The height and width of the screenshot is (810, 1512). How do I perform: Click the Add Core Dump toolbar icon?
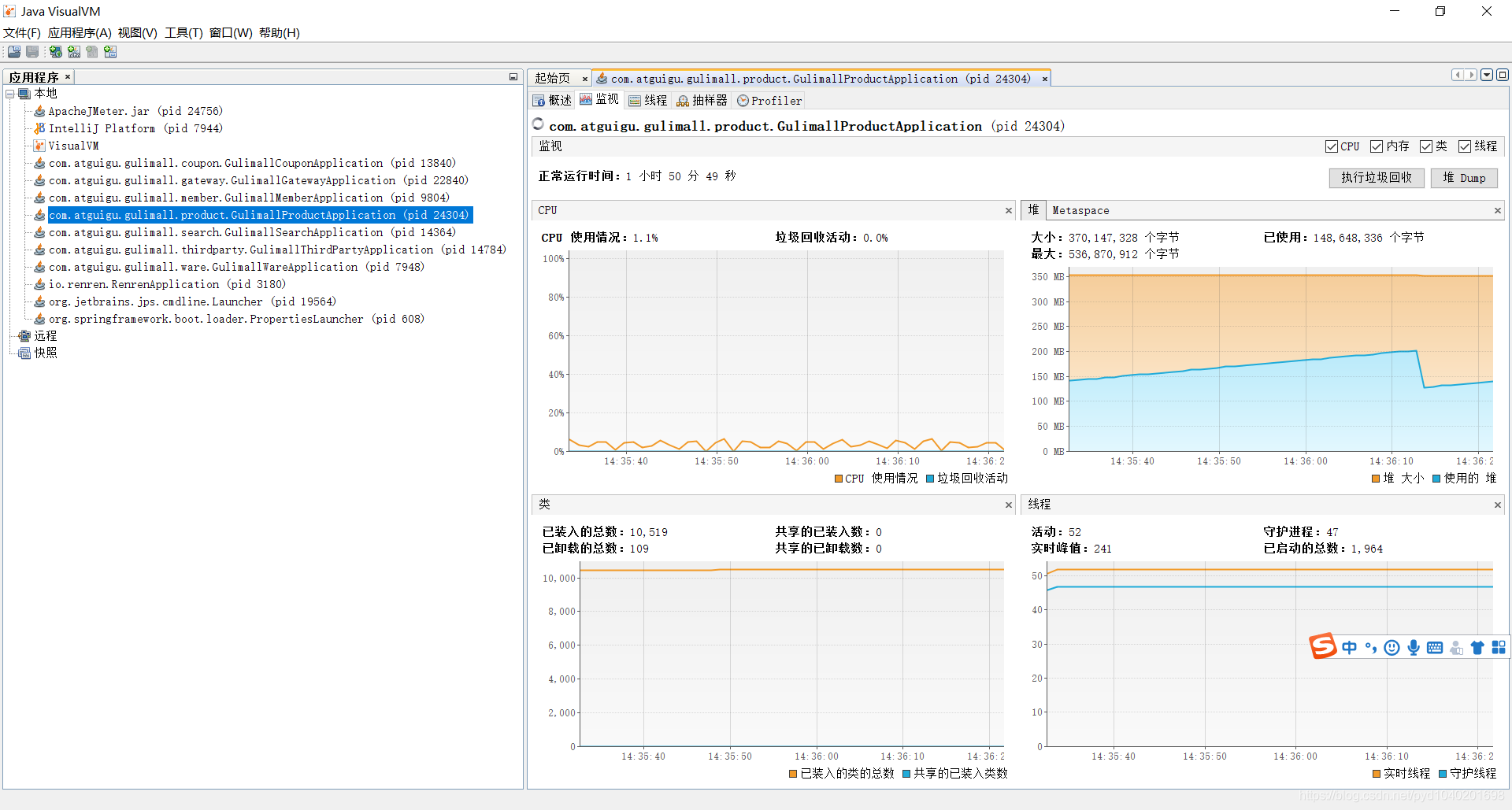coord(92,52)
